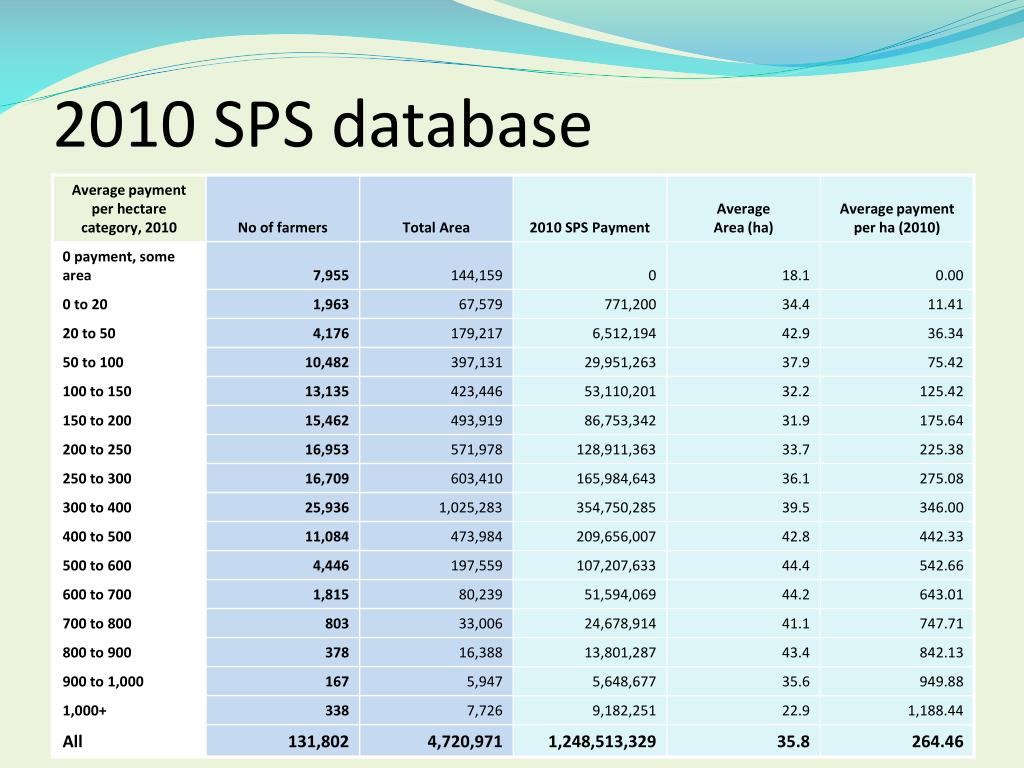Click total farmers cell '131,802'
1024x768 pixels.
[318, 742]
